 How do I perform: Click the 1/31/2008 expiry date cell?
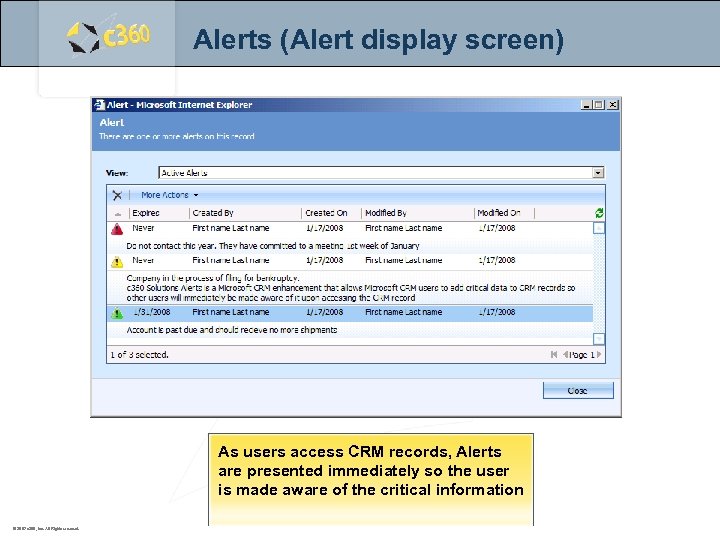coord(152,312)
